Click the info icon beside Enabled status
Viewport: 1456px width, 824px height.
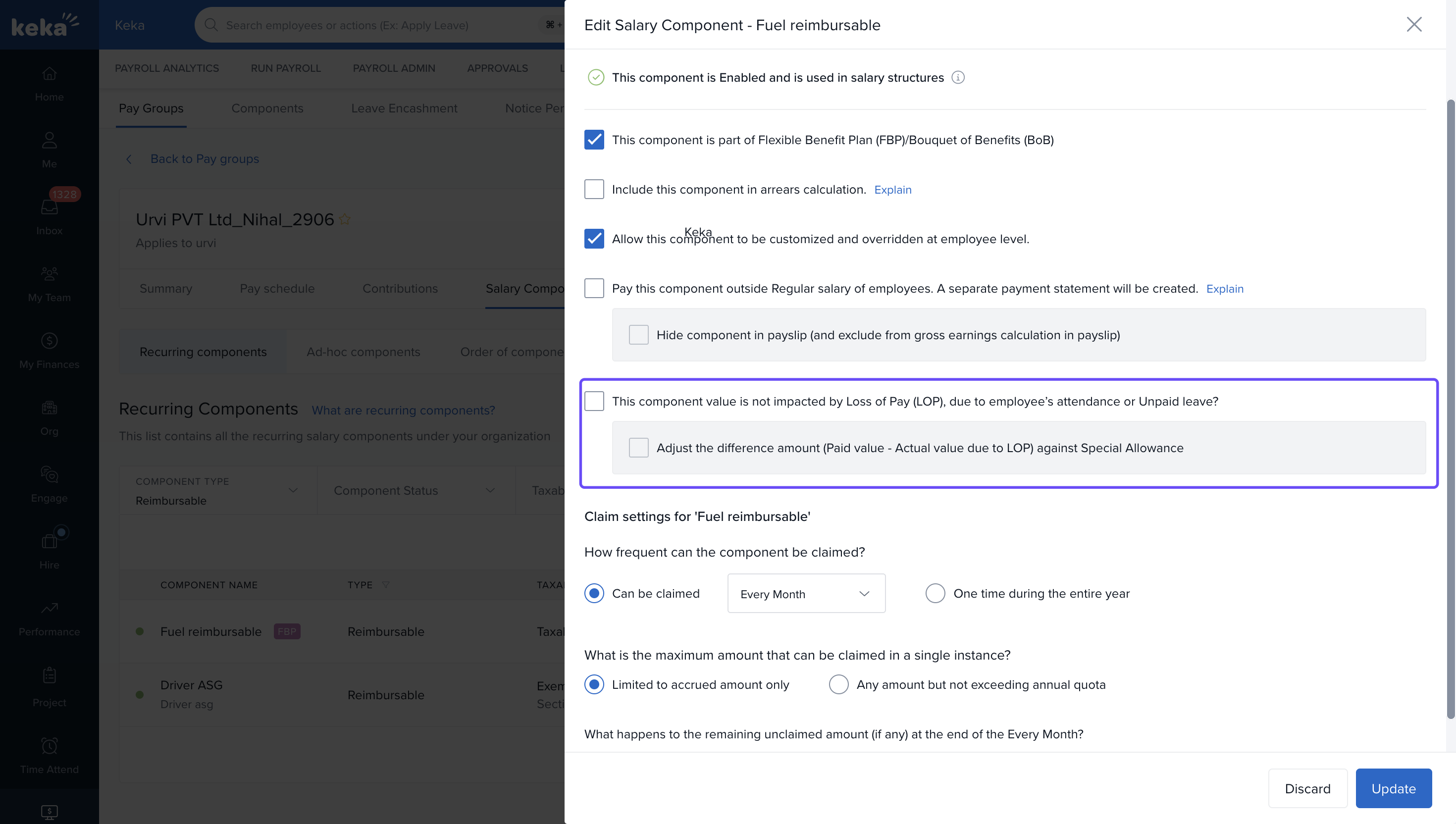(x=957, y=78)
